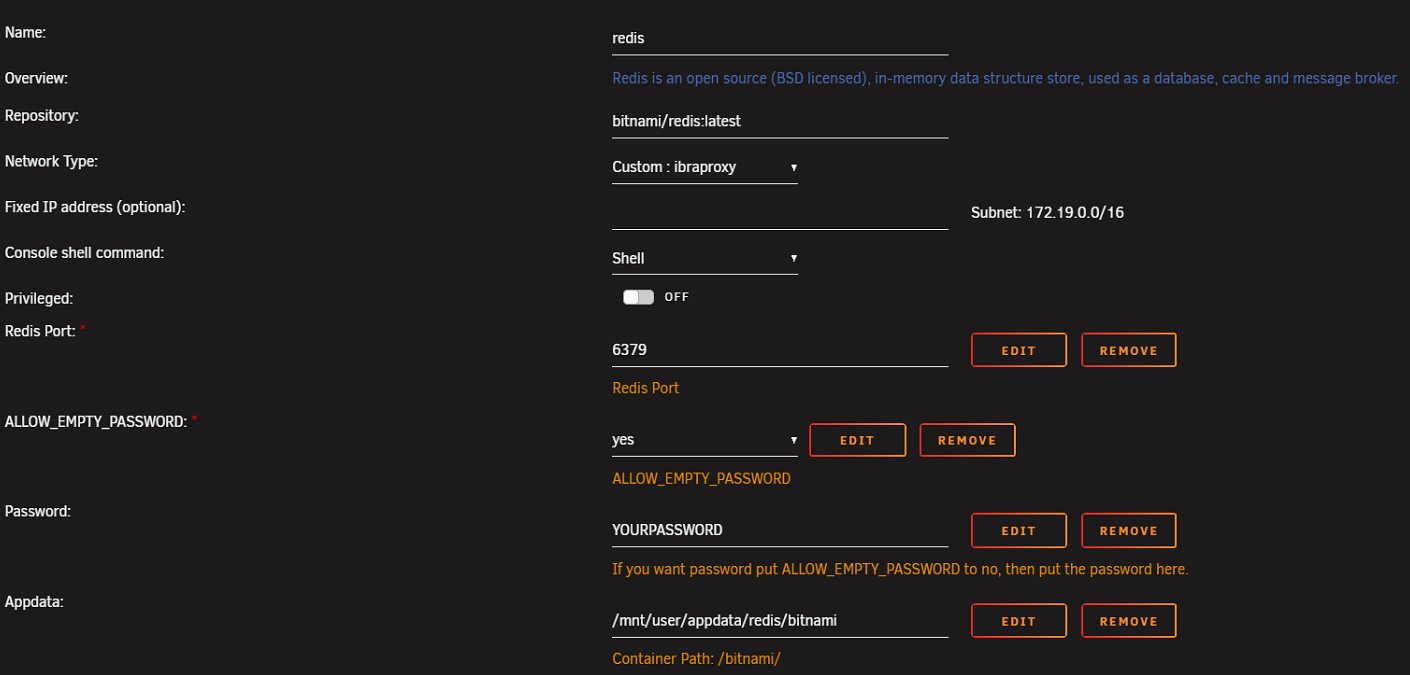
Task: Click the Appdata: label
Action: 36,602
